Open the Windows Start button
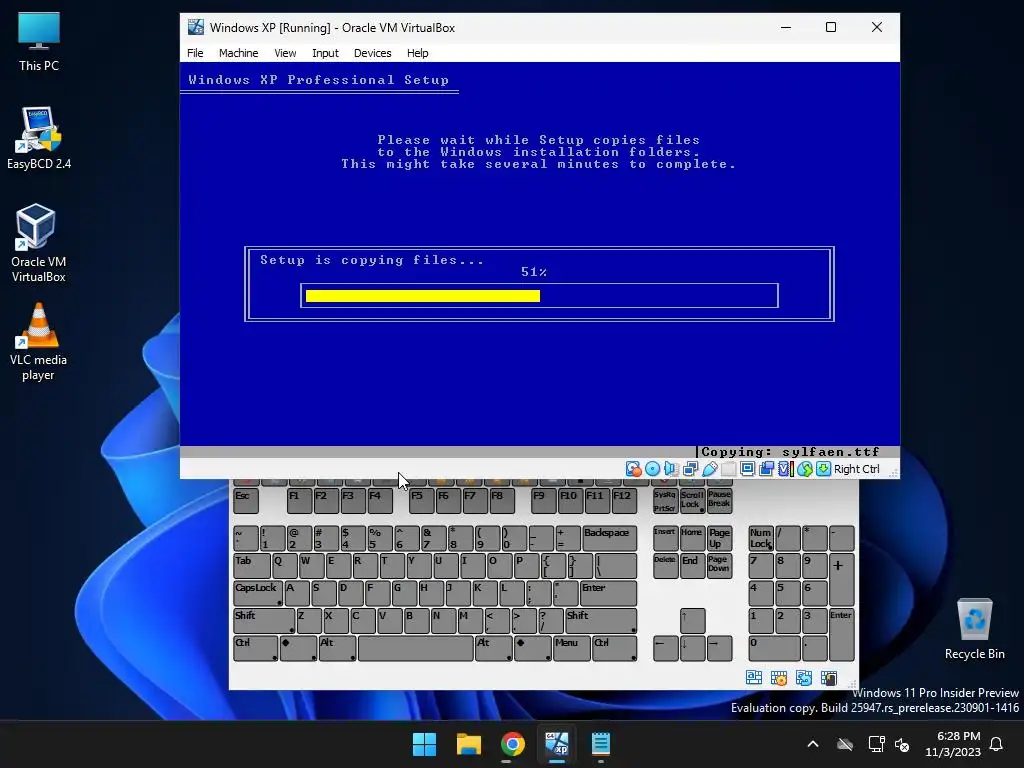1024x768 pixels. tap(424, 744)
